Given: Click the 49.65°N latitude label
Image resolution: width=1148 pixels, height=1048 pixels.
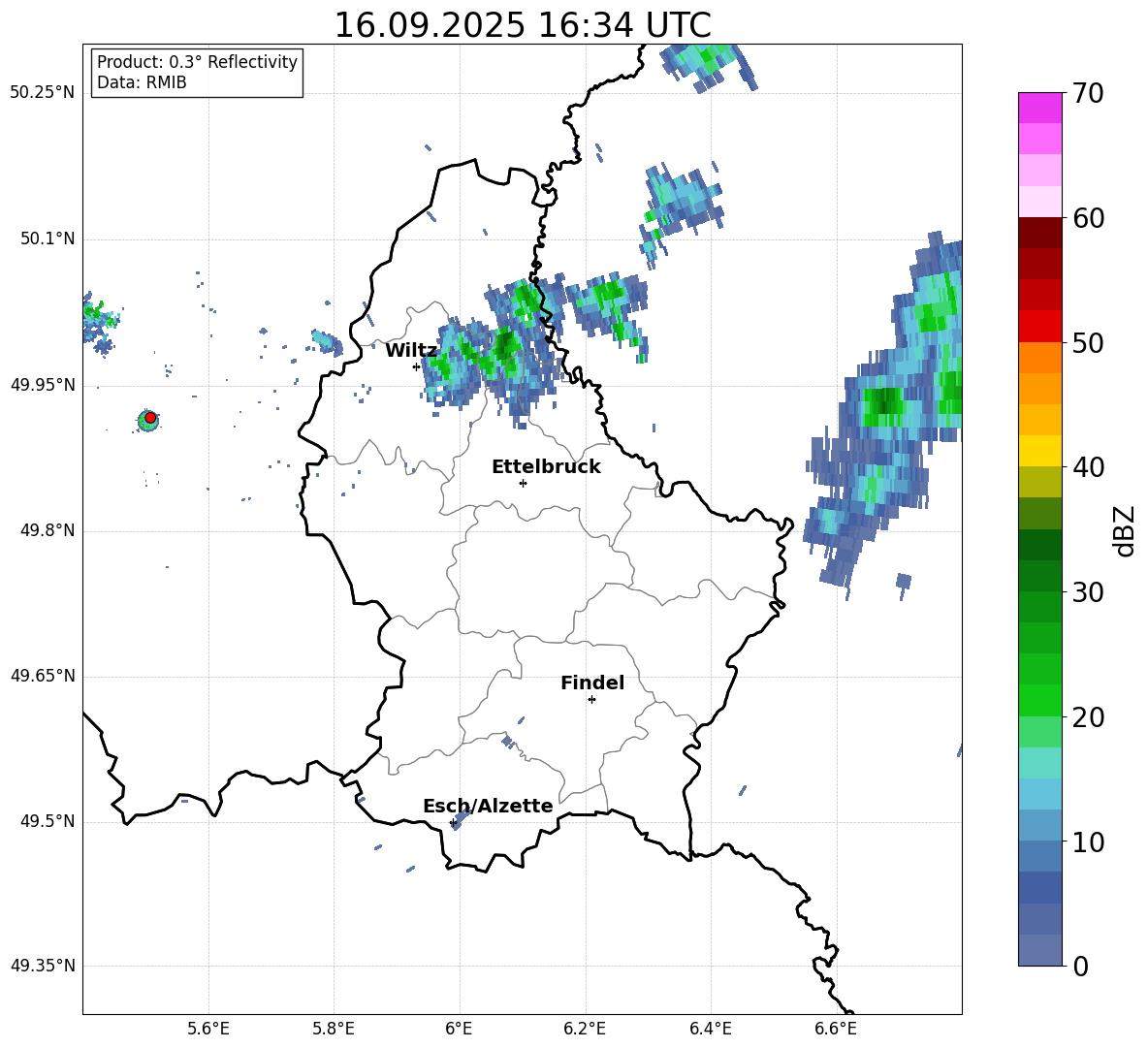Looking at the screenshot, I should pos(43,676).
